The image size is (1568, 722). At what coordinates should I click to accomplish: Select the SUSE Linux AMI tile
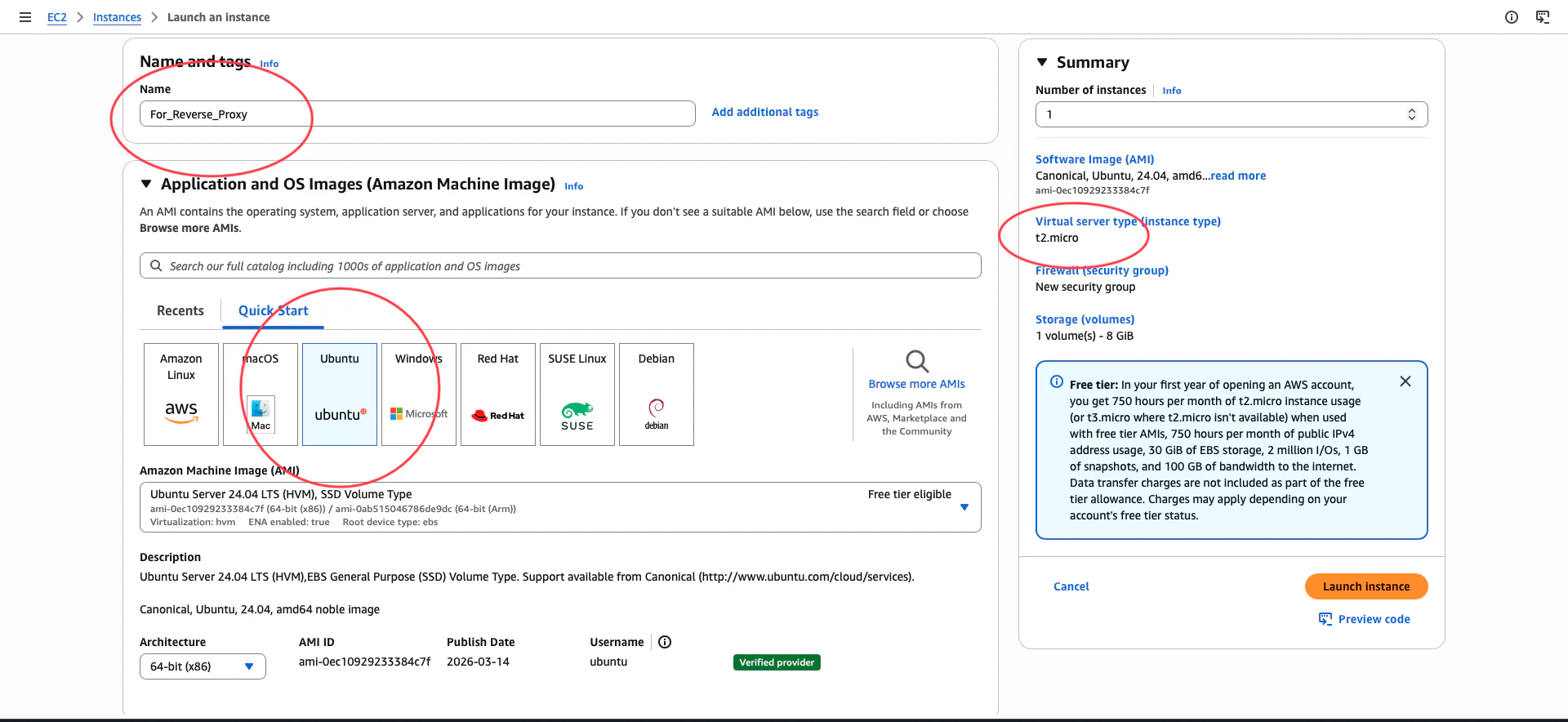point(577,394)
